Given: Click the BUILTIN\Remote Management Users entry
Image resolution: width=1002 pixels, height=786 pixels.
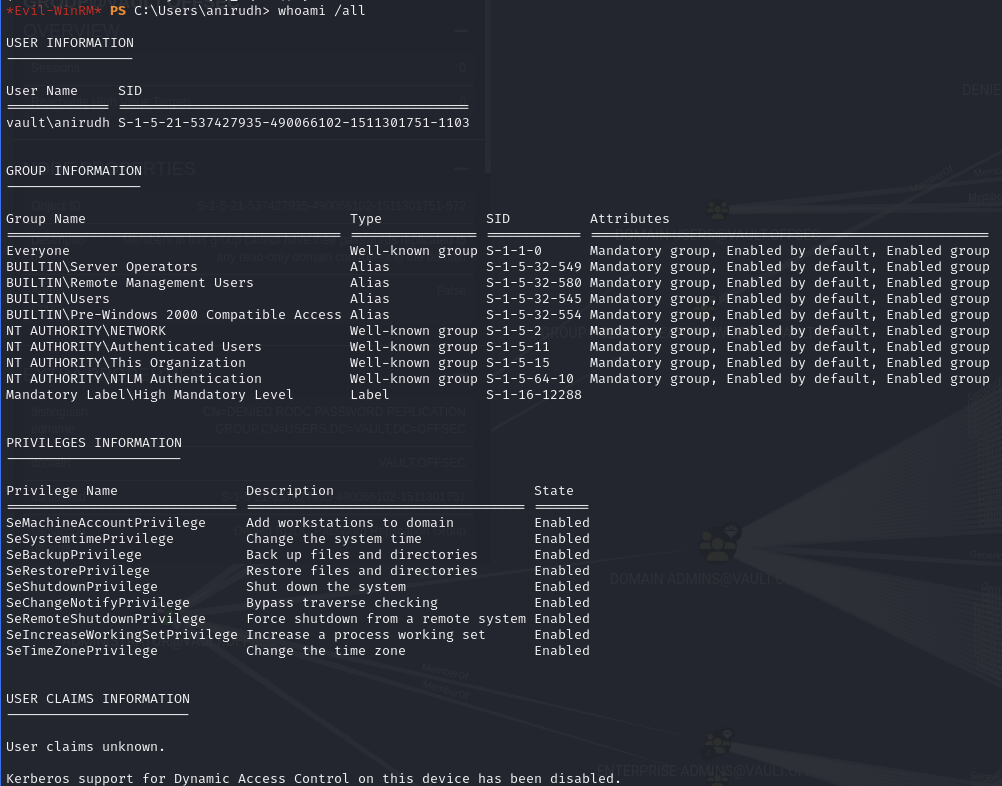Looking at the screenshot, I should point(130,283).
